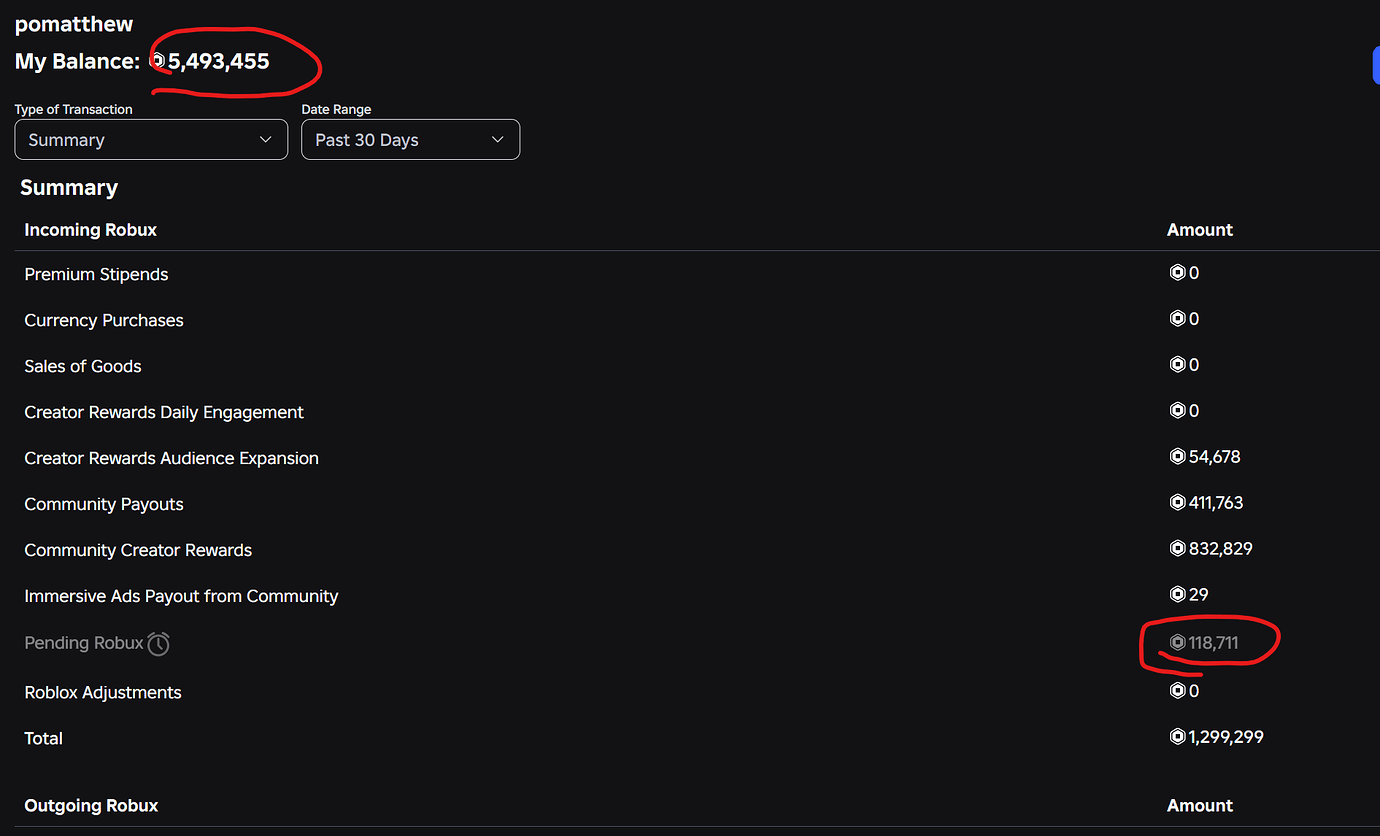The height and width of the screenshot is (836, 1380).
Task: Click the Robux icon in Premium Stipends row
Action: pyautogui.click(x=1178, y=273)
